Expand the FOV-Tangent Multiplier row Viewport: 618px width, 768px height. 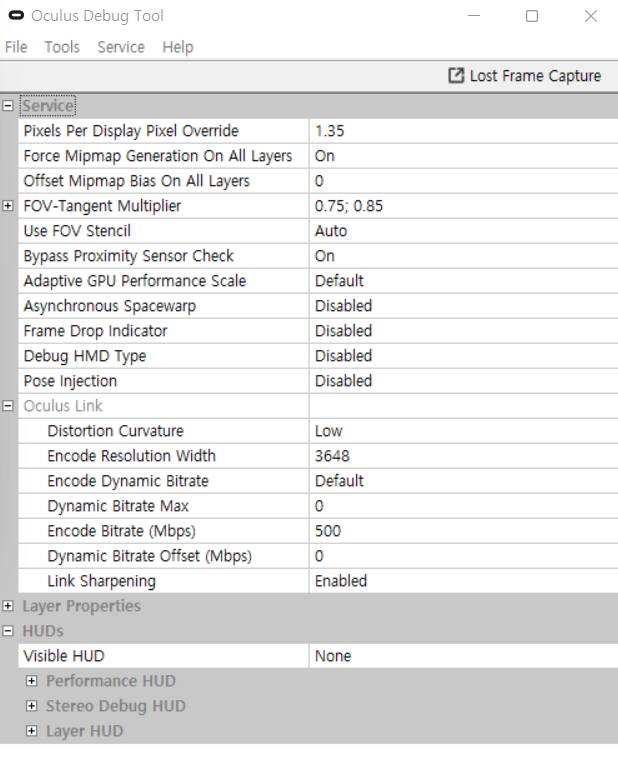coord(9,206)
